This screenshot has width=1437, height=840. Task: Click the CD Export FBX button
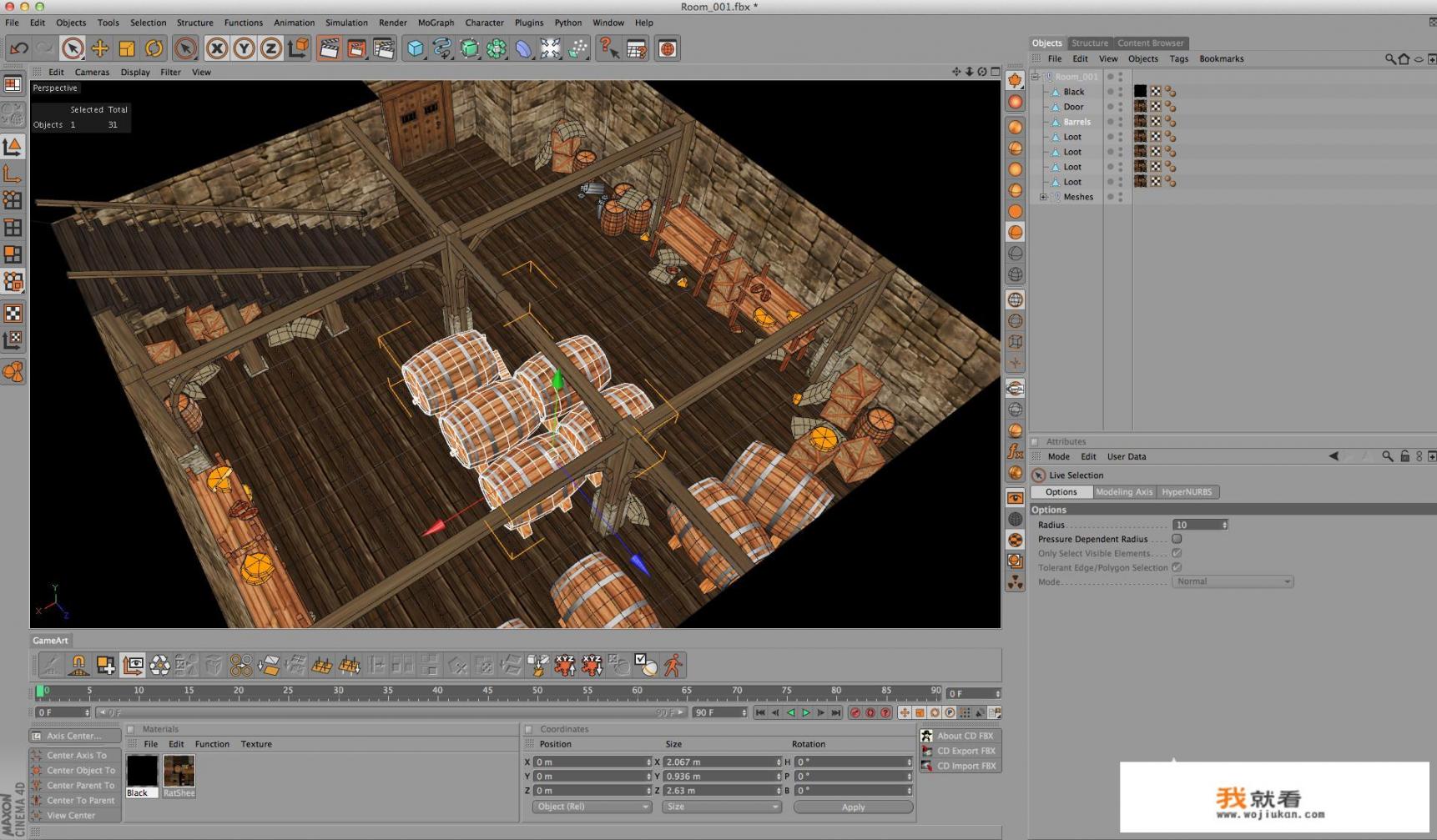tap(960, 751)
